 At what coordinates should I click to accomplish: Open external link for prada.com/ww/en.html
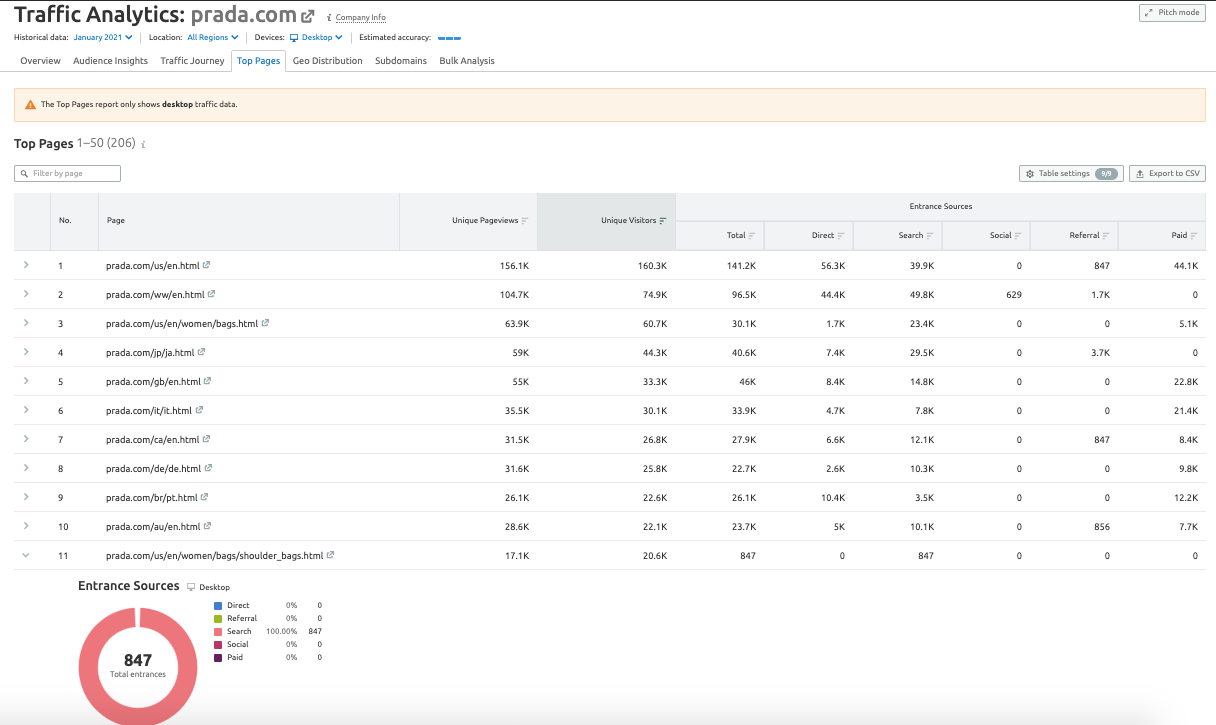point(211,294)
